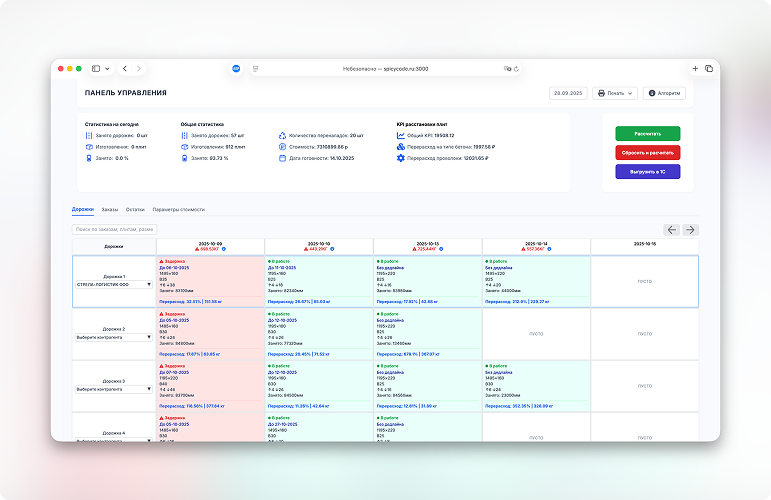Go back using browser back arrow
This screenshot has width=771, height=500.
[x=124, y=68]
